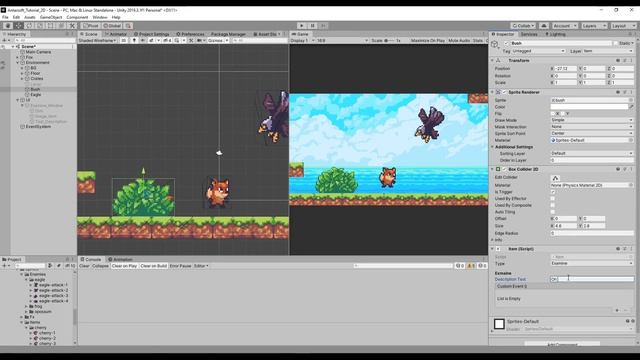Open the GameObject menu
The width and height of the screenshot is (640, 360).
[51, 17]
